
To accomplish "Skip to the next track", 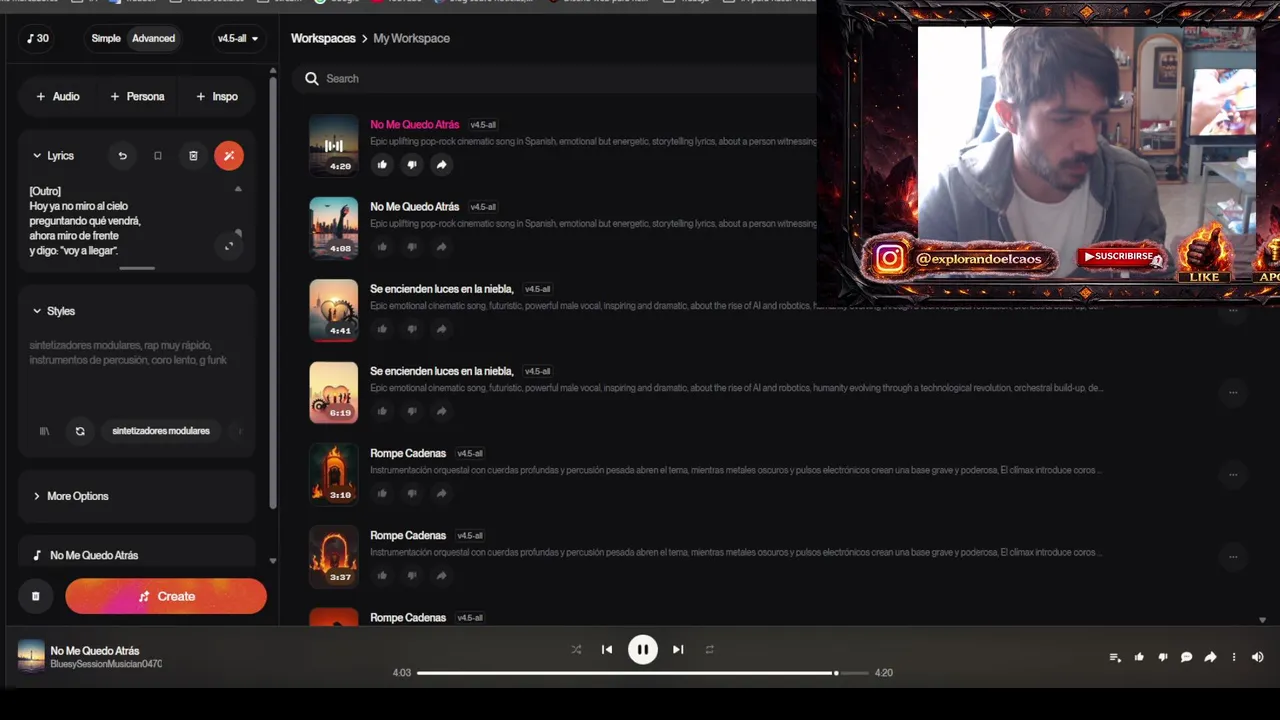I will (678, 649).
